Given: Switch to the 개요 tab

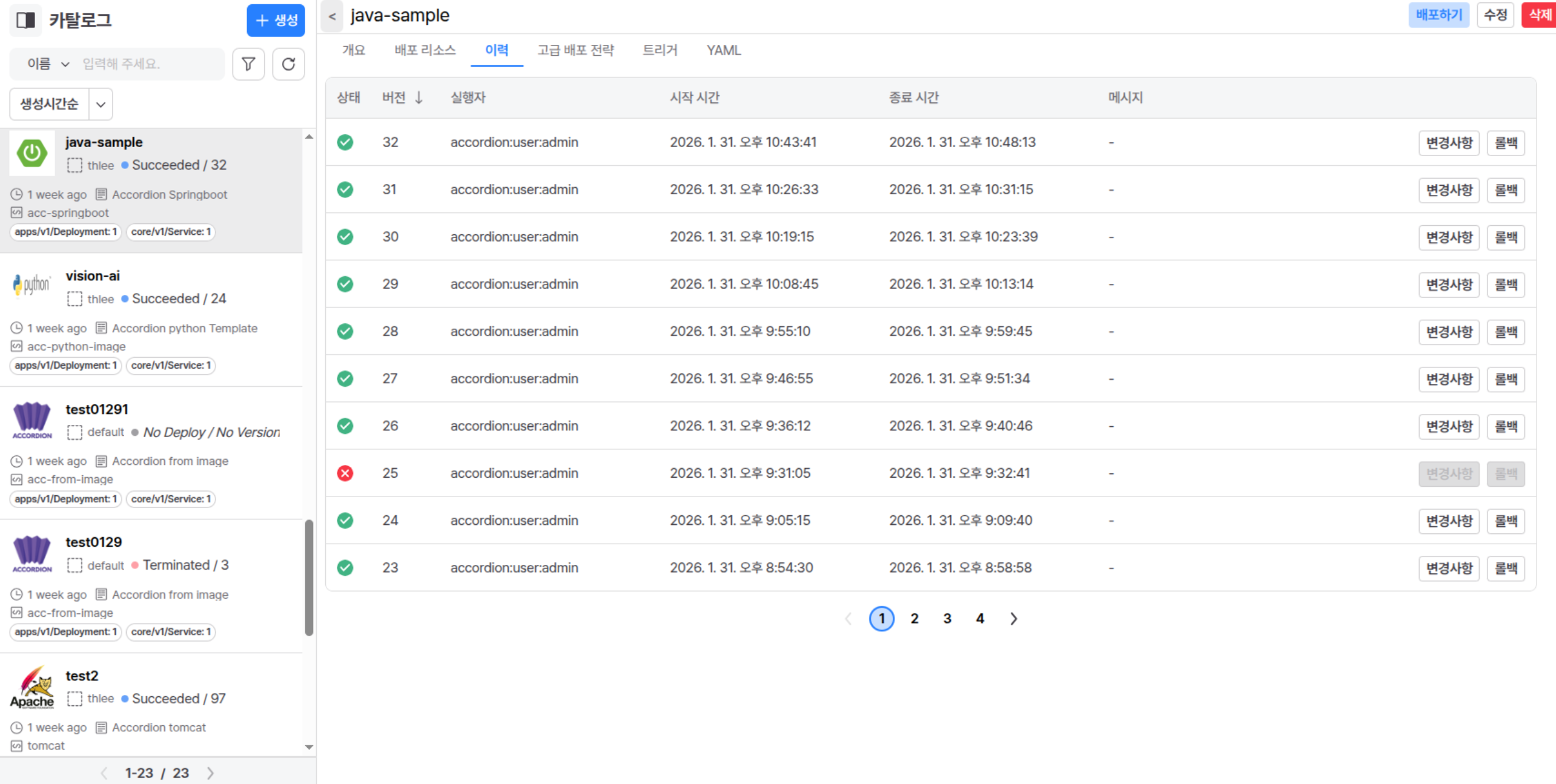Looking at the screenshot, I should [x=354, y=50].
